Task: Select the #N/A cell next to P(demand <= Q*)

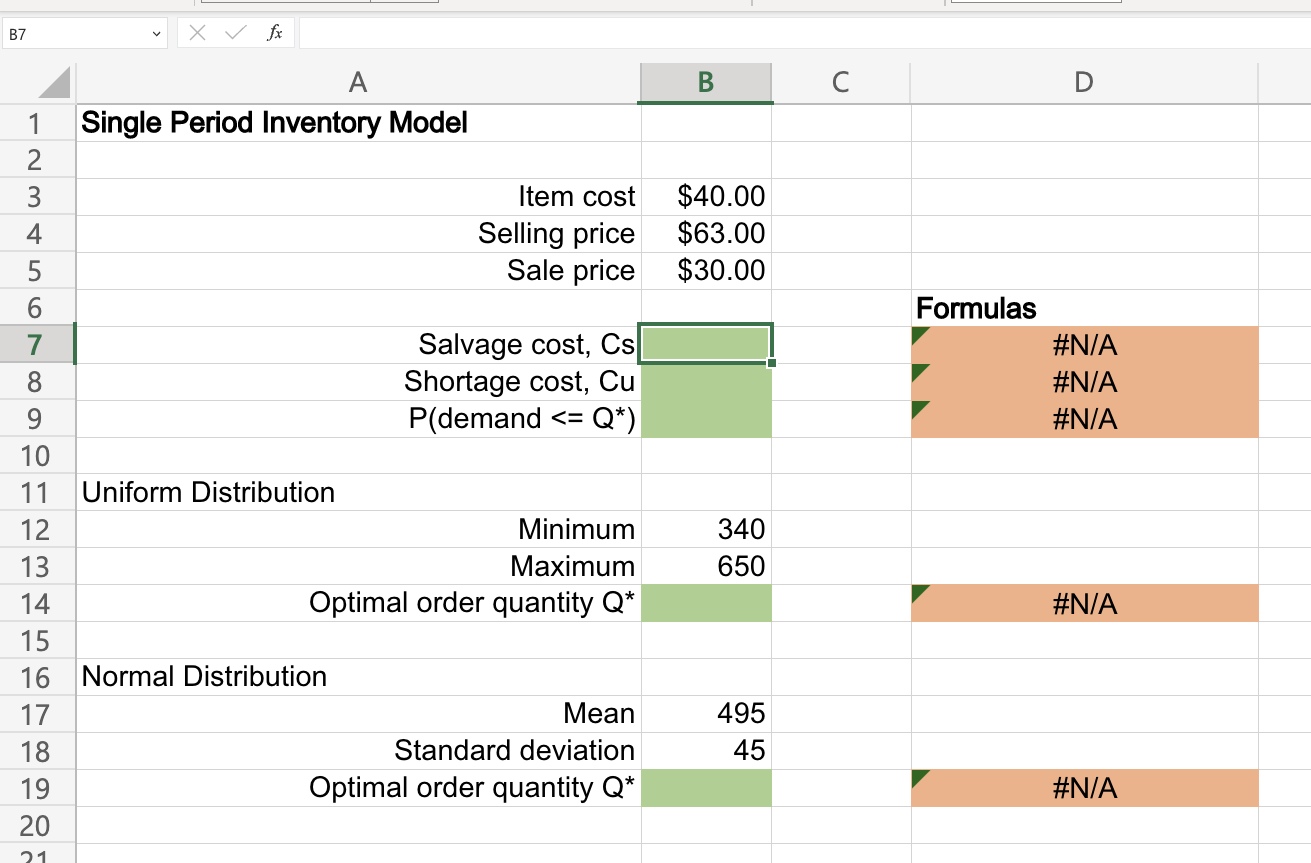Action: (1083, 418)
